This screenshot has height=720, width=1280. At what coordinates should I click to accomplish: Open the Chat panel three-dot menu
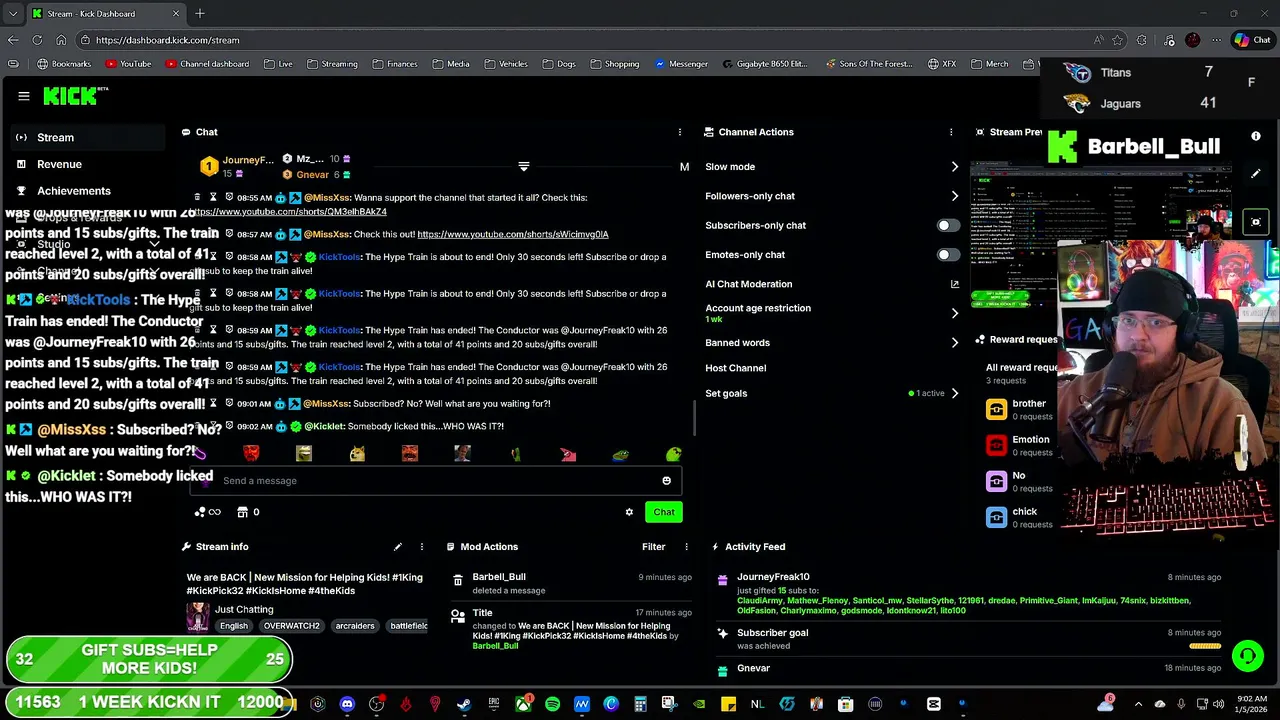pyautogui.click(x=680, y=132)
